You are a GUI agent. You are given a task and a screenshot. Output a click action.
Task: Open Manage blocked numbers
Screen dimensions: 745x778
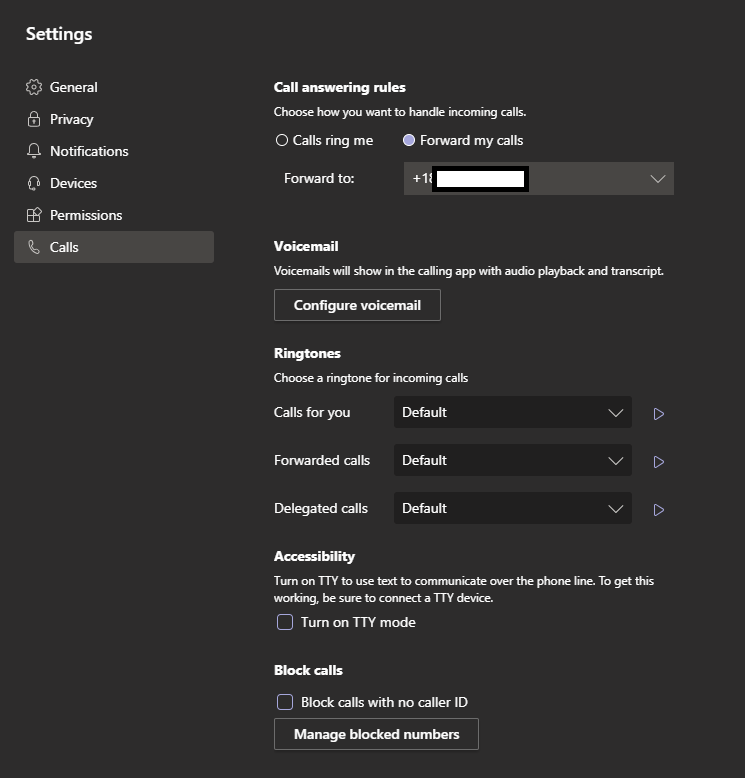(x=376, y=734)
